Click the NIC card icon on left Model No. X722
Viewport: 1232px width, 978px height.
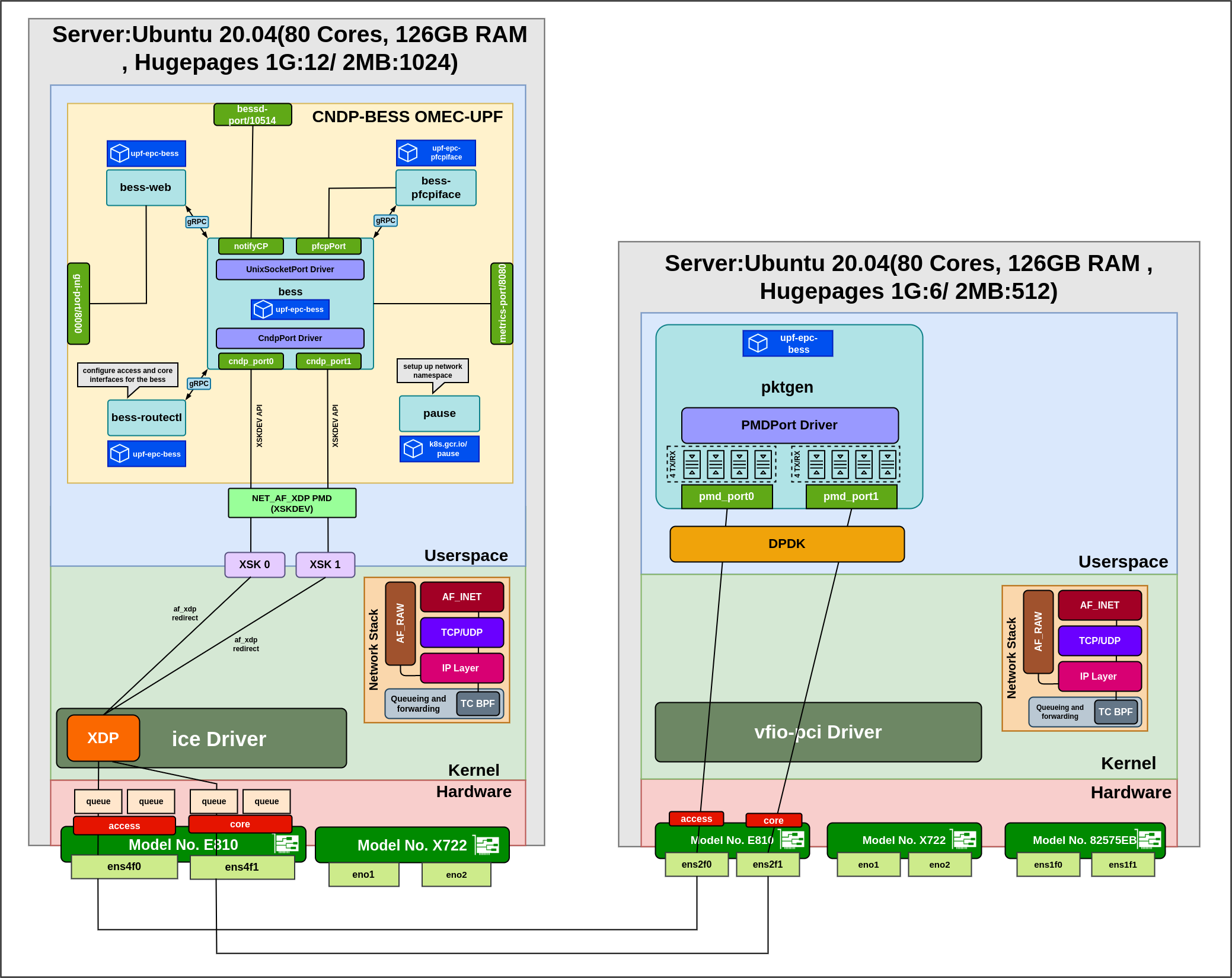point(487,845)
